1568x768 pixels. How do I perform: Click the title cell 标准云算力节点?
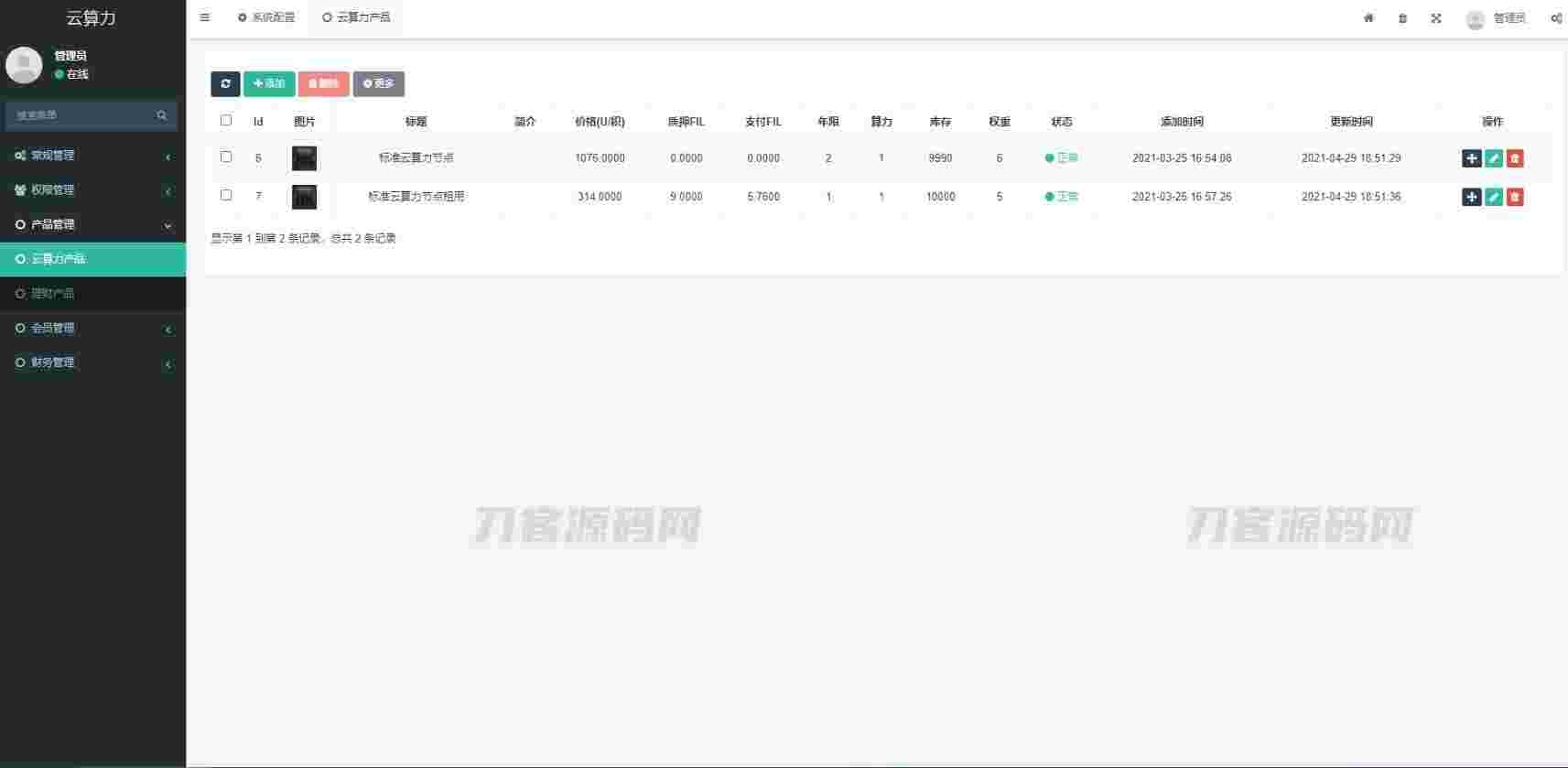pyautogui.click(x=416, y=158)
